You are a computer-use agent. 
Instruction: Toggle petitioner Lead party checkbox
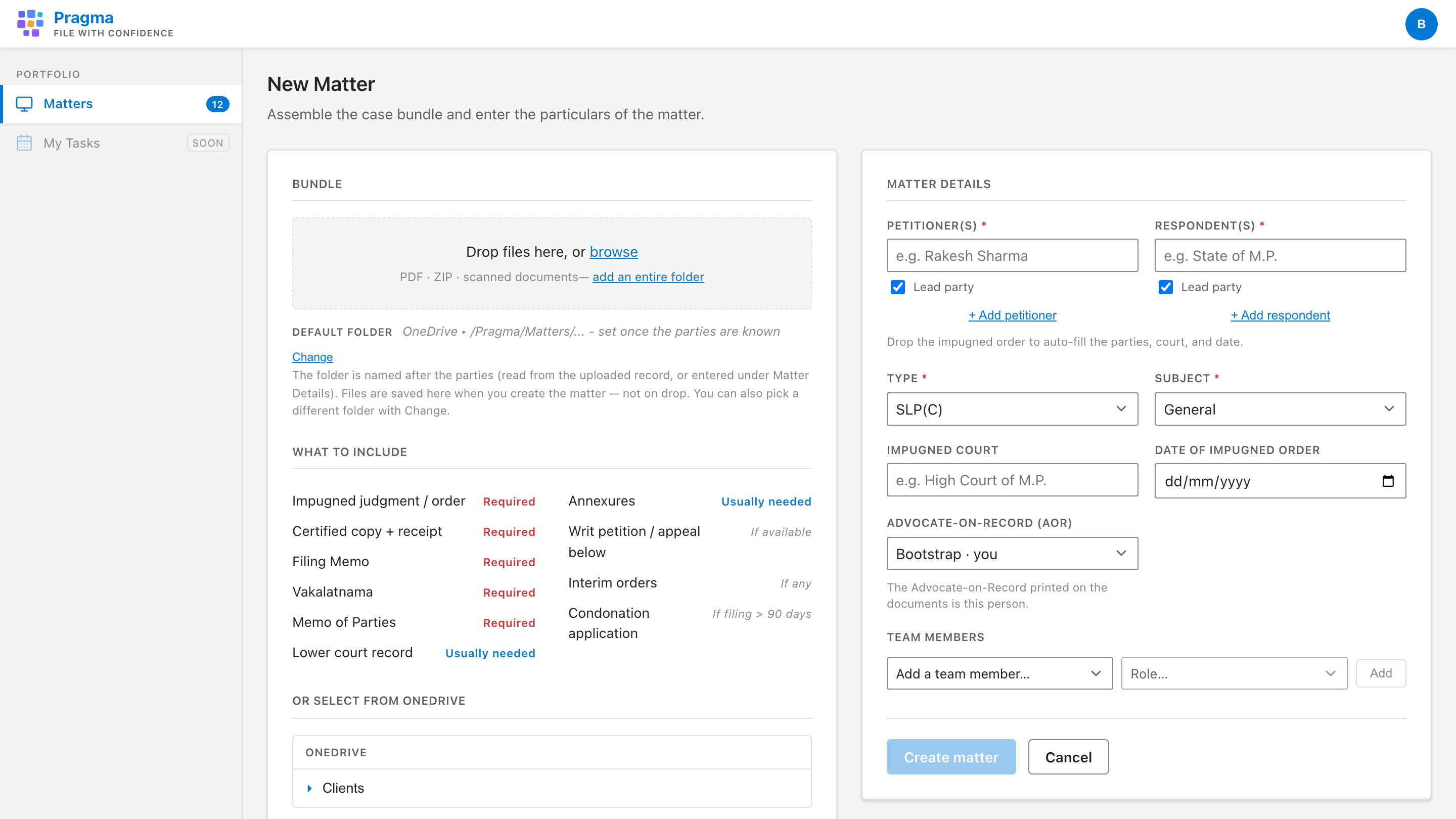[897, 287]
